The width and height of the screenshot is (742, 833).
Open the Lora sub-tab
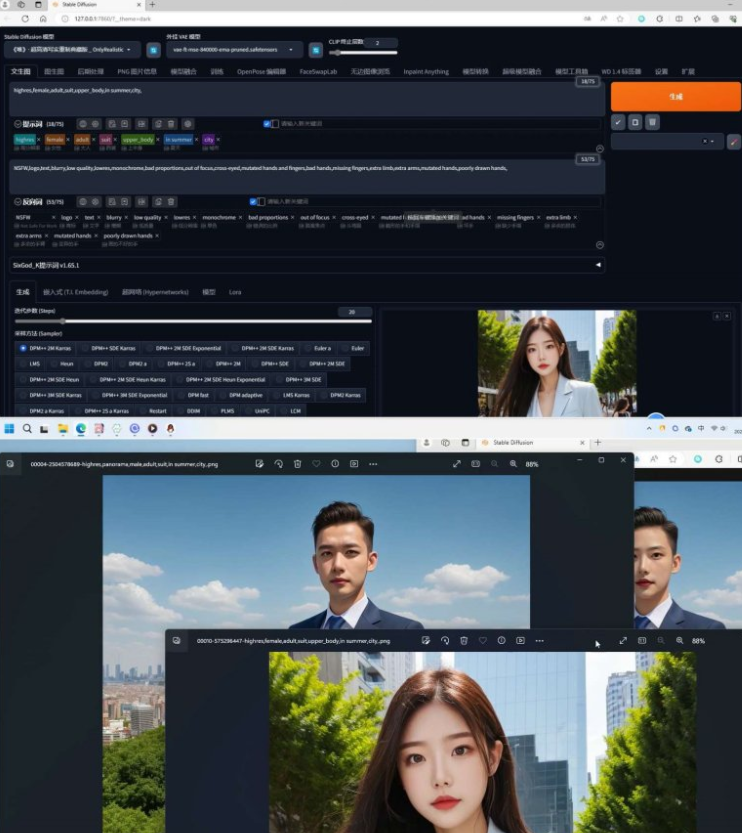(x=235, y=292)
